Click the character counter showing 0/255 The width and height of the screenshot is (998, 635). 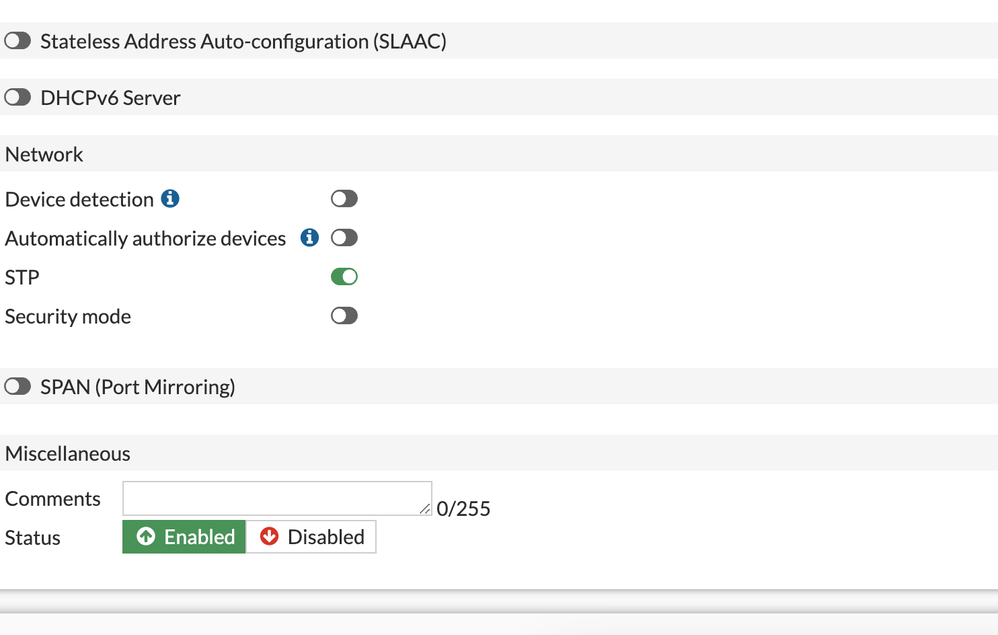(x=464, y=508)
